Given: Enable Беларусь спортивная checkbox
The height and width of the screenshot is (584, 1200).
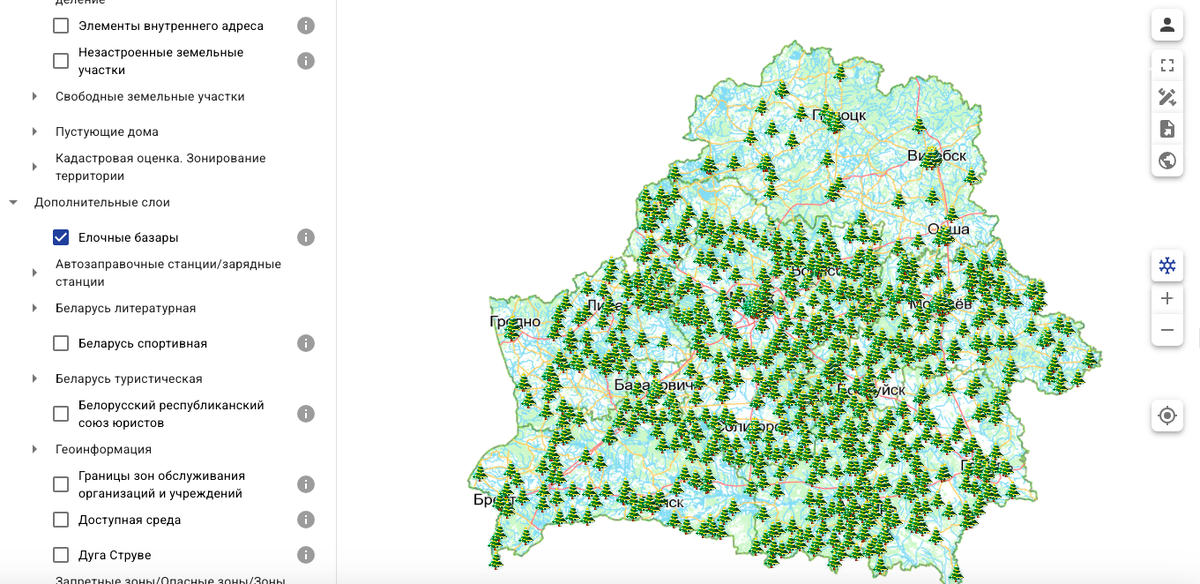Looking at the screenshot, I should [x=61, y=343].
